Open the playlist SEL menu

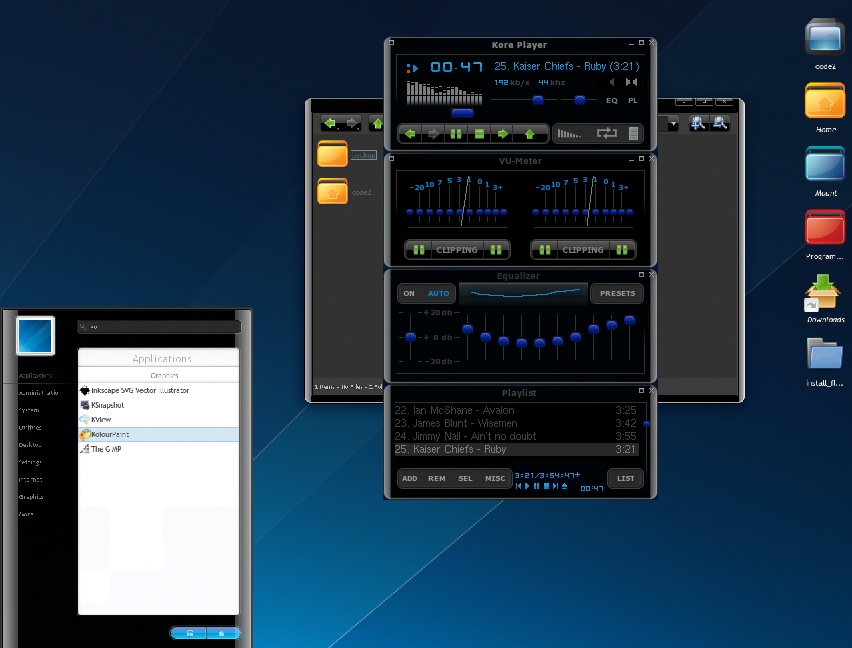pyautogui.click(x=466, y=479)
